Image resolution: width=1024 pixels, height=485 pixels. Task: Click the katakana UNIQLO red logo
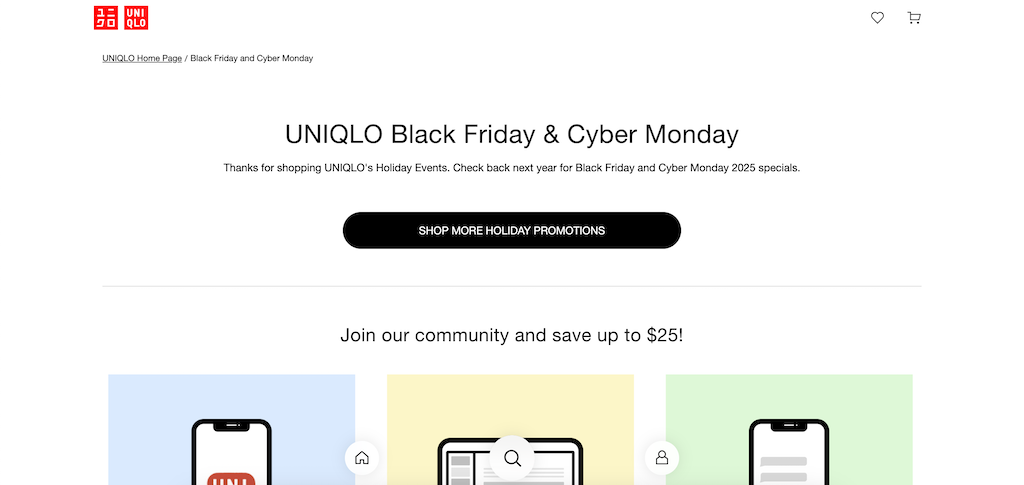pyautogui.click(x=106, y=18)
